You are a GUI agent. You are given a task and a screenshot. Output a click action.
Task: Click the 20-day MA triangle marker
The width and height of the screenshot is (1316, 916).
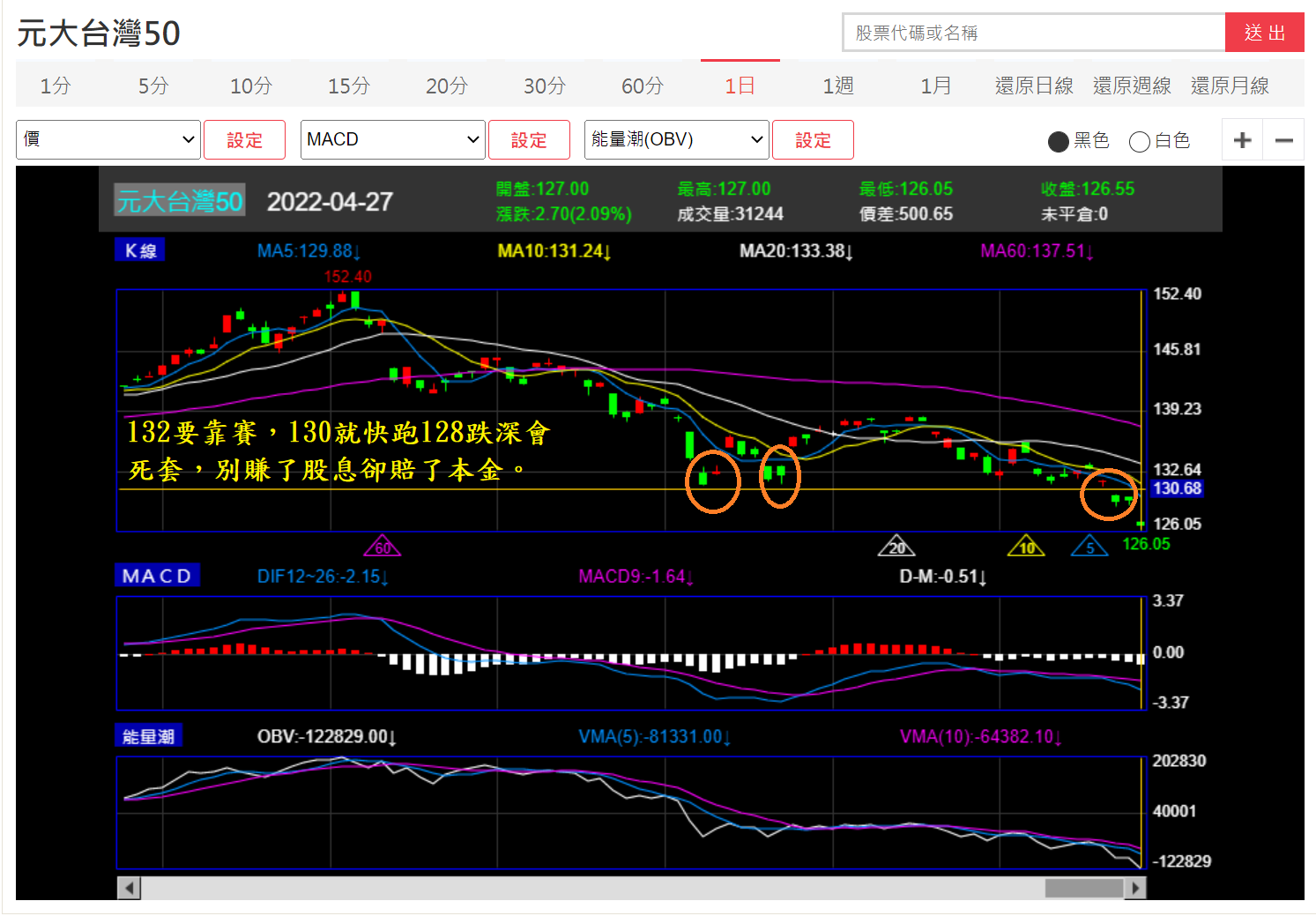pos(896,547)
